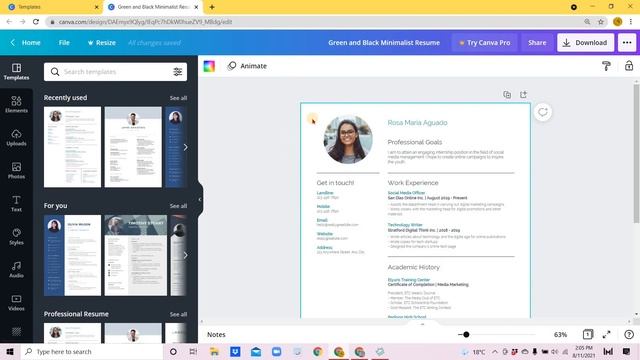Viewport: 640px width, 360px height.
Task: Select the grey-header template in For you
Action: click(136, 256)
